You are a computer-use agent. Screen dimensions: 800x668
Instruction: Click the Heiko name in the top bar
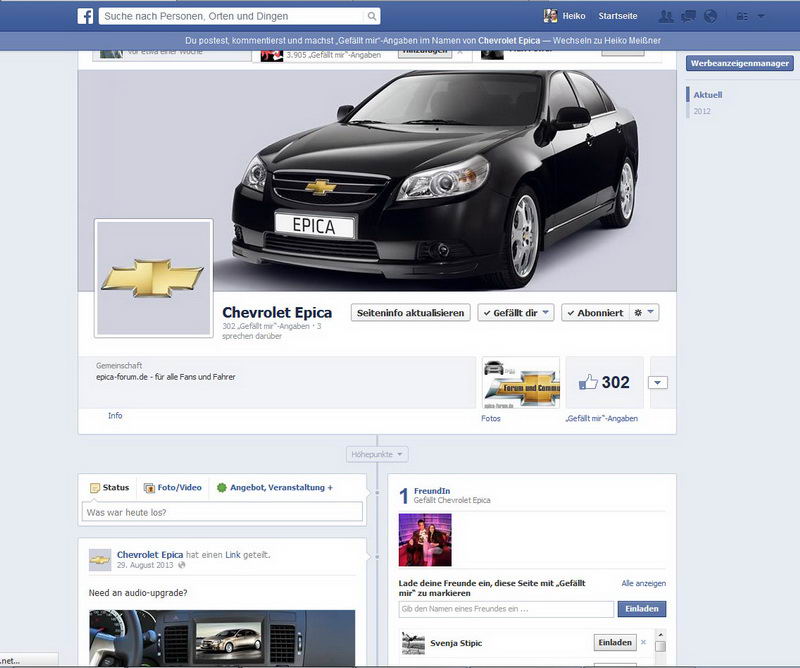coord(574,16)
